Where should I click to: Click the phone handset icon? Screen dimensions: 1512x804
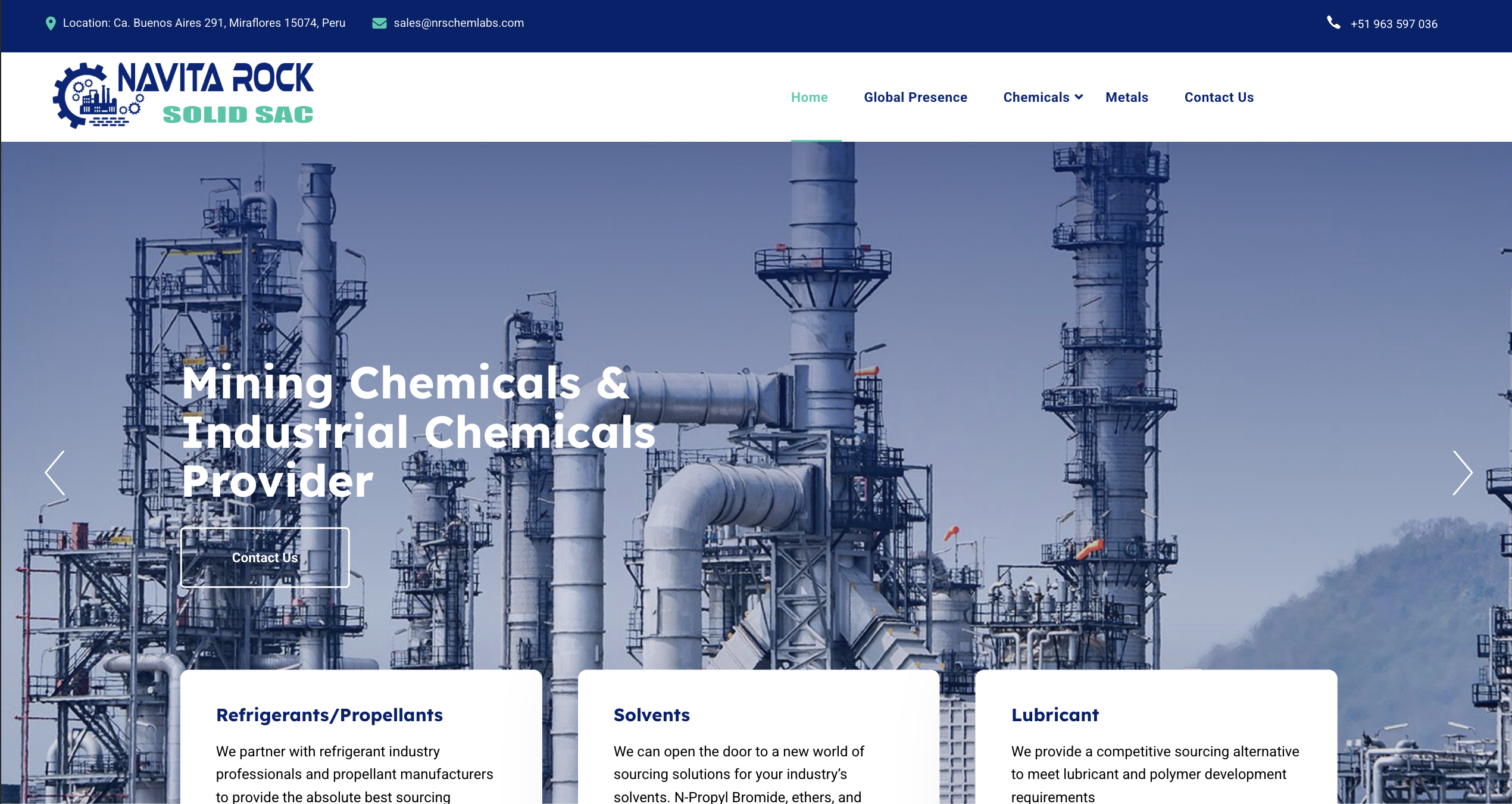click(x=1333, y=23)
